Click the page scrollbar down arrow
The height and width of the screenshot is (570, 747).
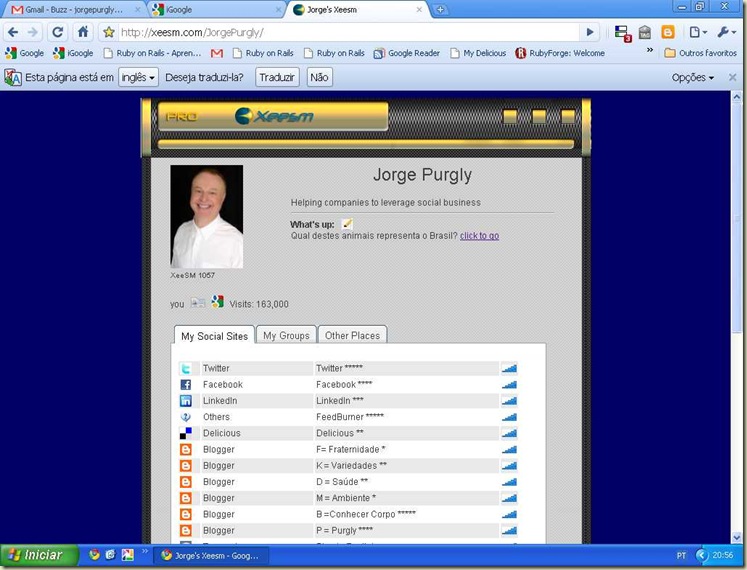pyautogui.click(x=737, y=538)
